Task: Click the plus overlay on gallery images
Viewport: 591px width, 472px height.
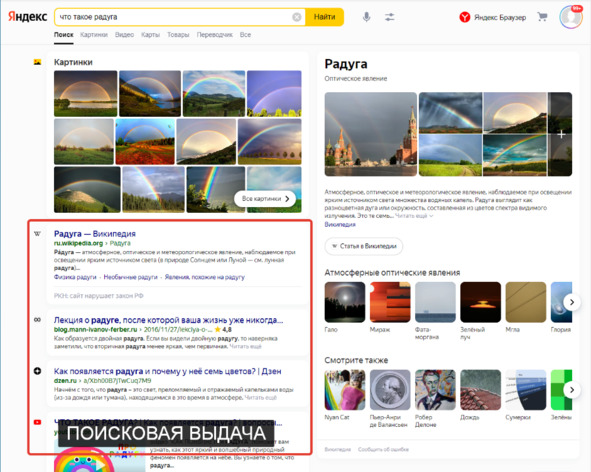Action: [x=561, y=134]
